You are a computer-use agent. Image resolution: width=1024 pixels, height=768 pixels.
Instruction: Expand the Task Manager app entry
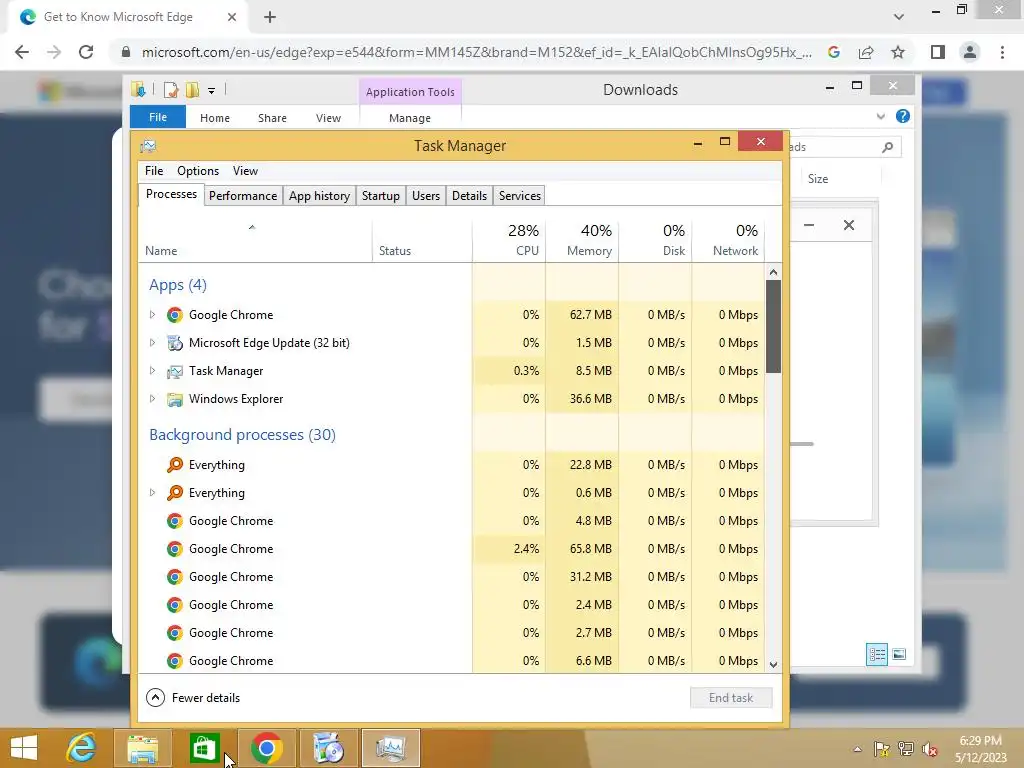[x=152, y=371]
